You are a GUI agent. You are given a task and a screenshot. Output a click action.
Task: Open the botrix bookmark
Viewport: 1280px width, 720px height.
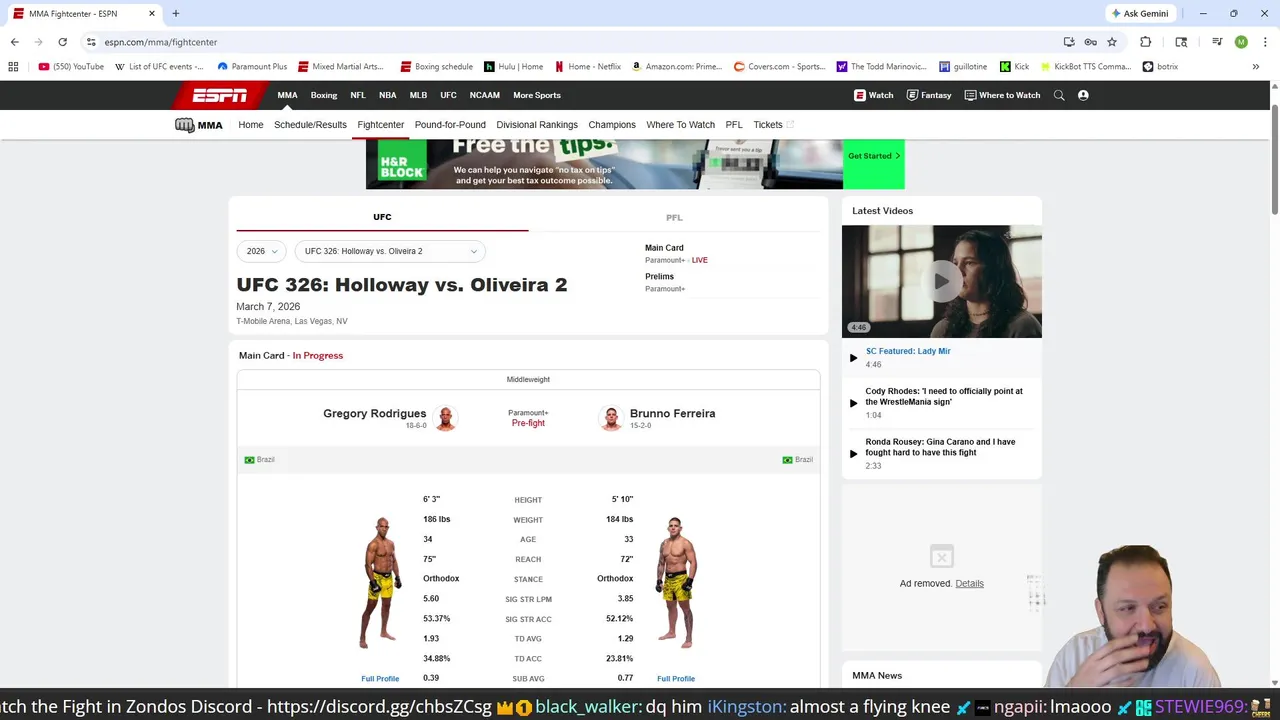[x=1160, y=67]
